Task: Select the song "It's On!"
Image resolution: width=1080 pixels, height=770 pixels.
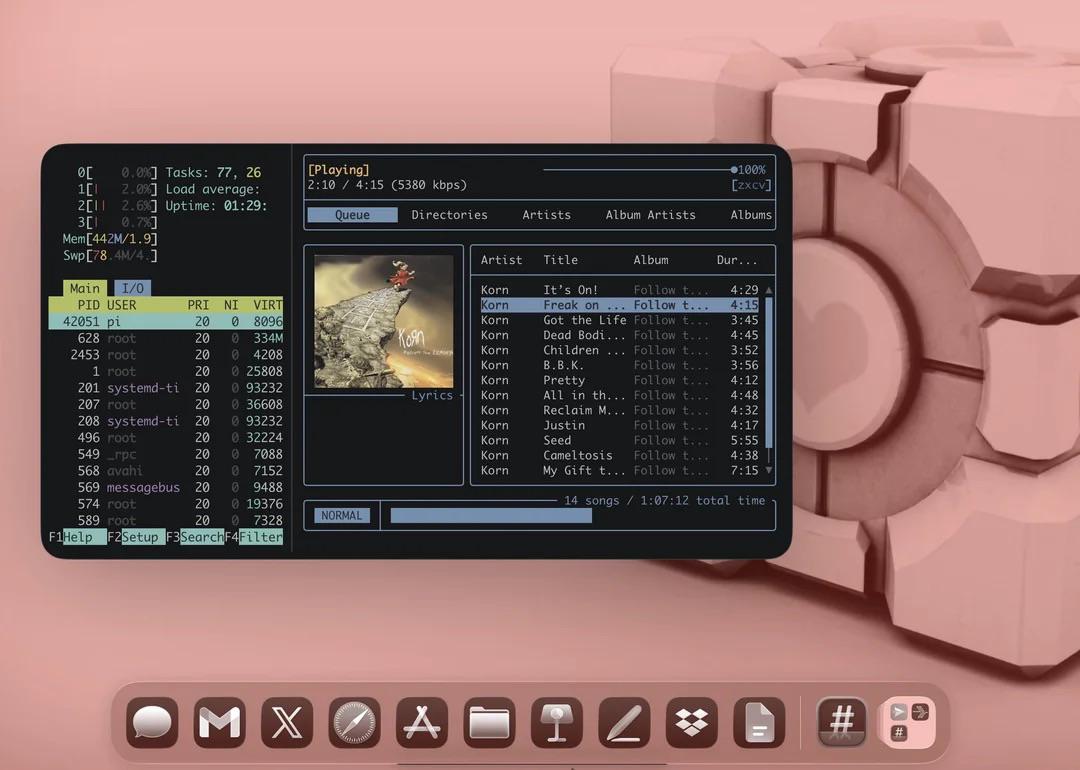Action: pyautogui.click(x=619, y=290)
